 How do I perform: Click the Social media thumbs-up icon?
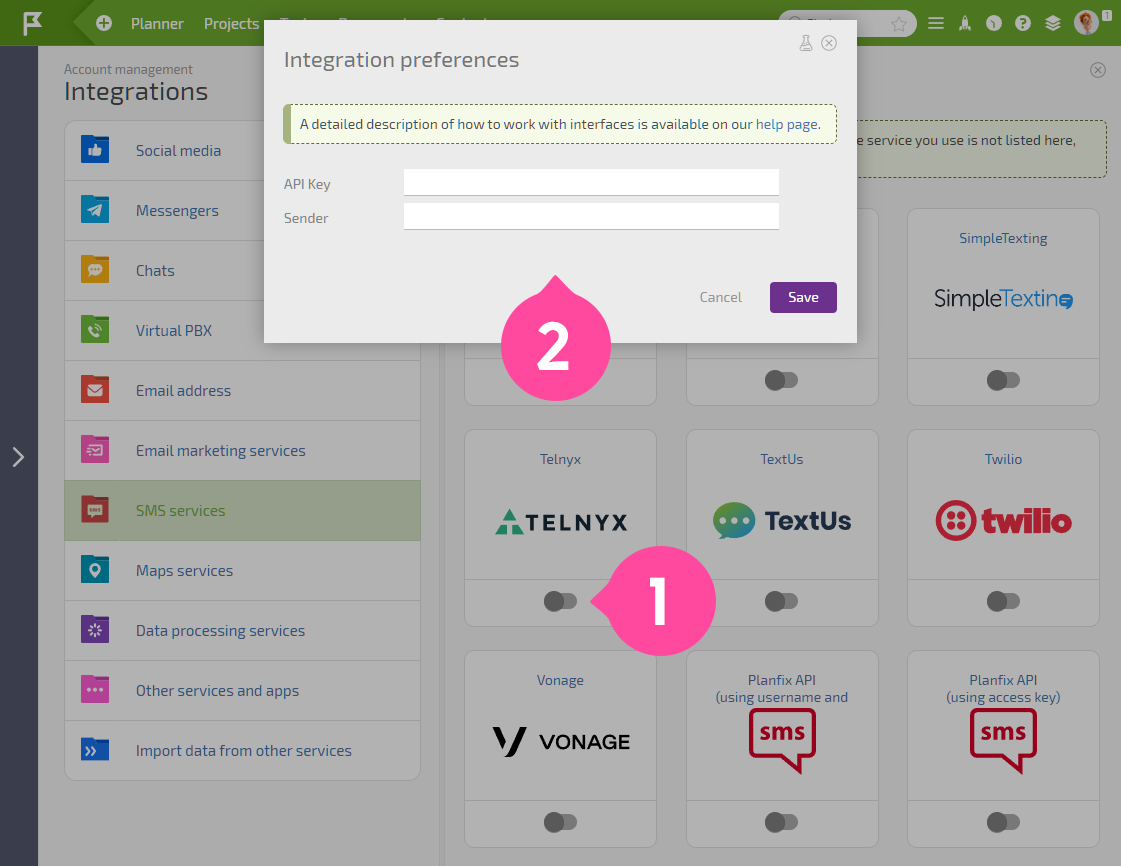95,149
